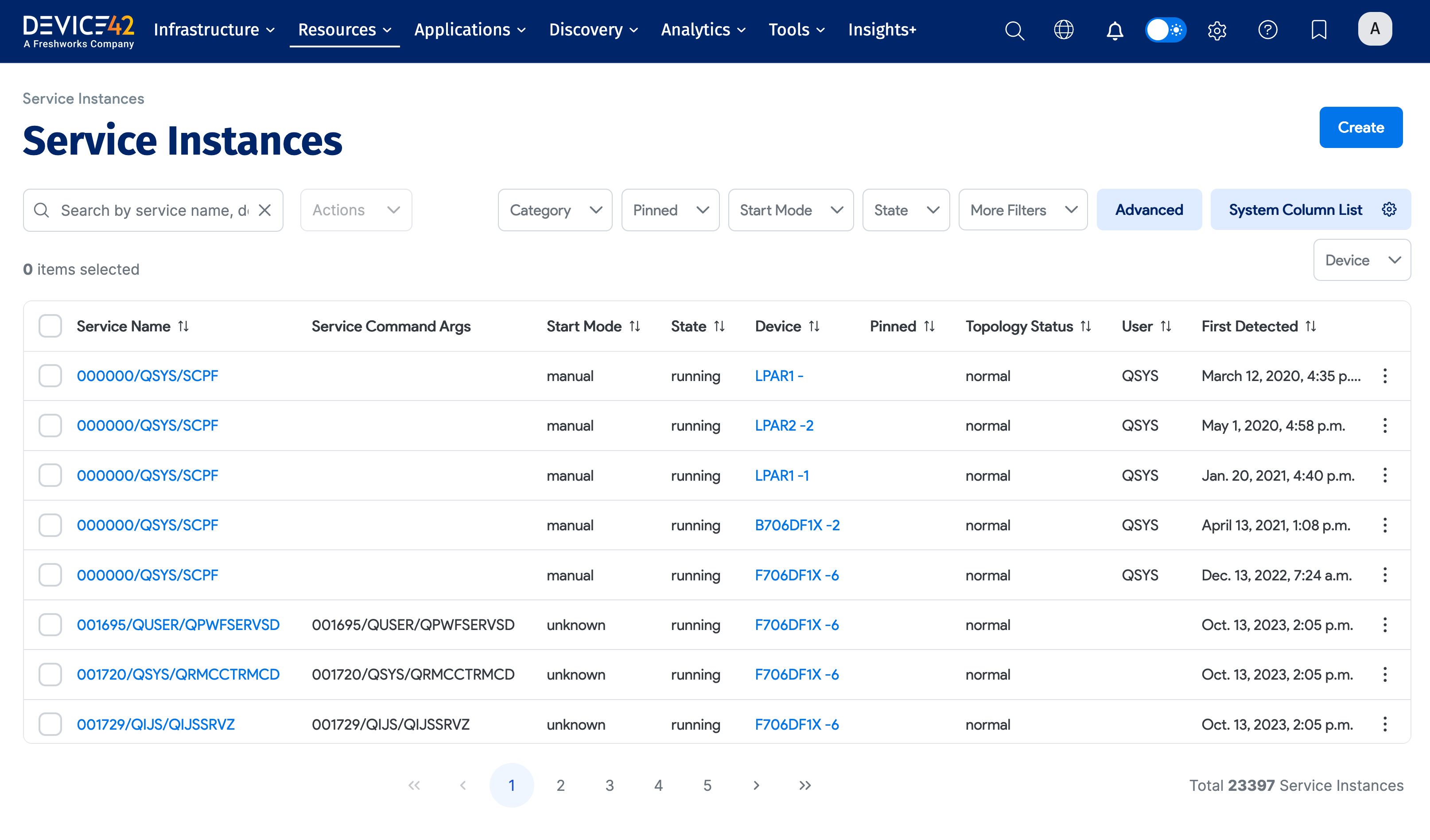Viewport: 1430px width, 840px height.
Task: Open the Category filter dropdown
Action: click(554, 210)
